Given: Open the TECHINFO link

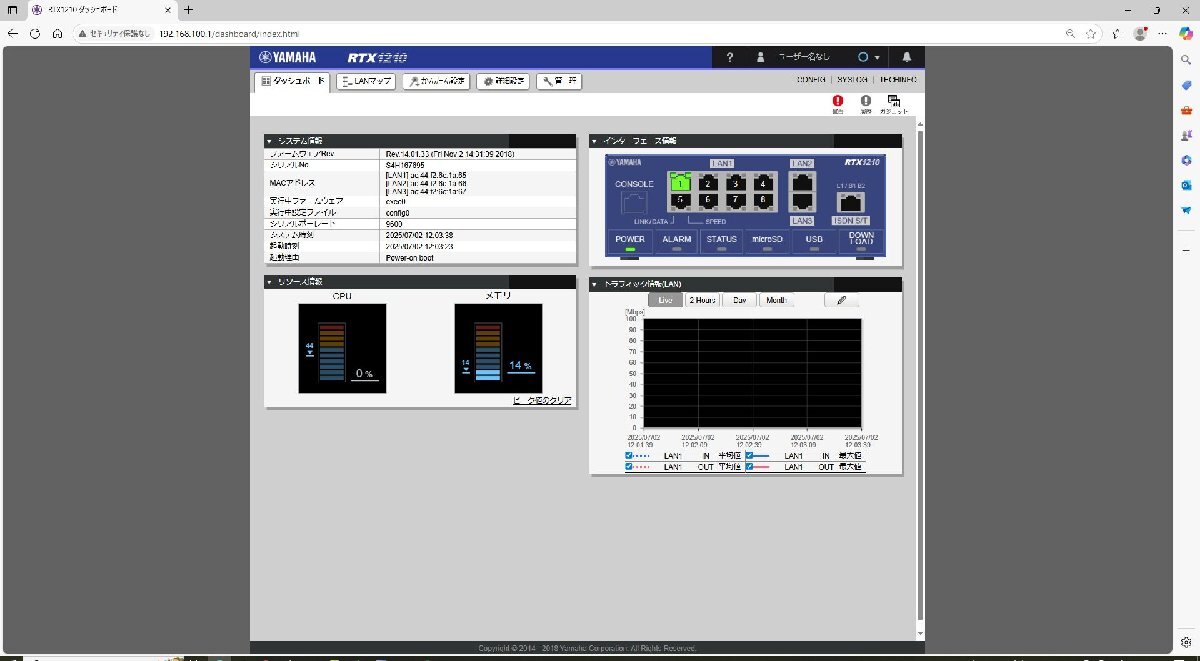Looking at the screenshot, I should click(x=896, y=79).
